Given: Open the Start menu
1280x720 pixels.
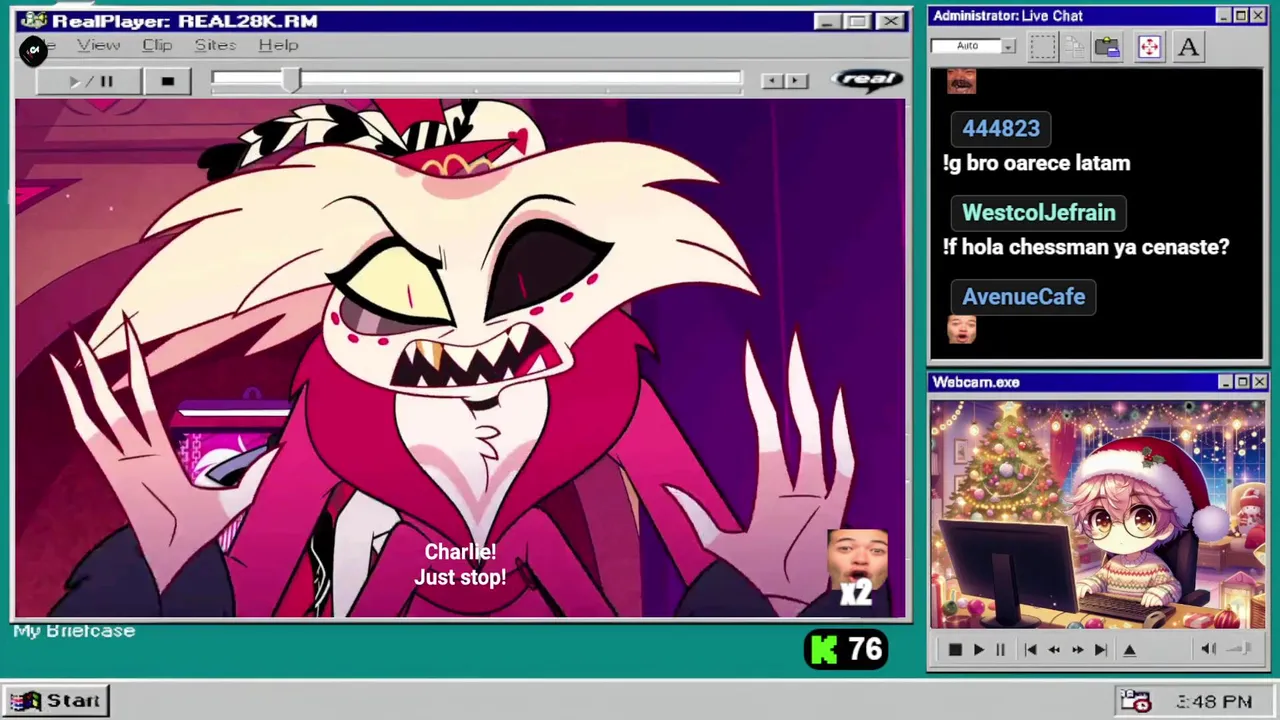Looking at the screenshot, I should point(56,701).
